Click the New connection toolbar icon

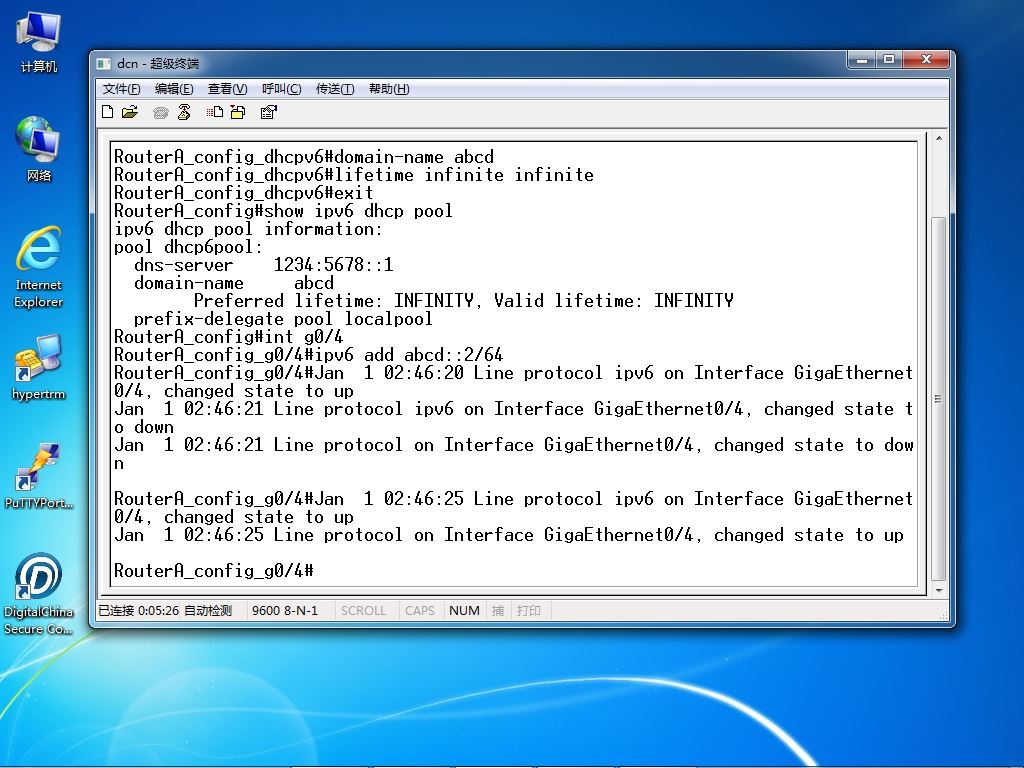coord(108,112)
